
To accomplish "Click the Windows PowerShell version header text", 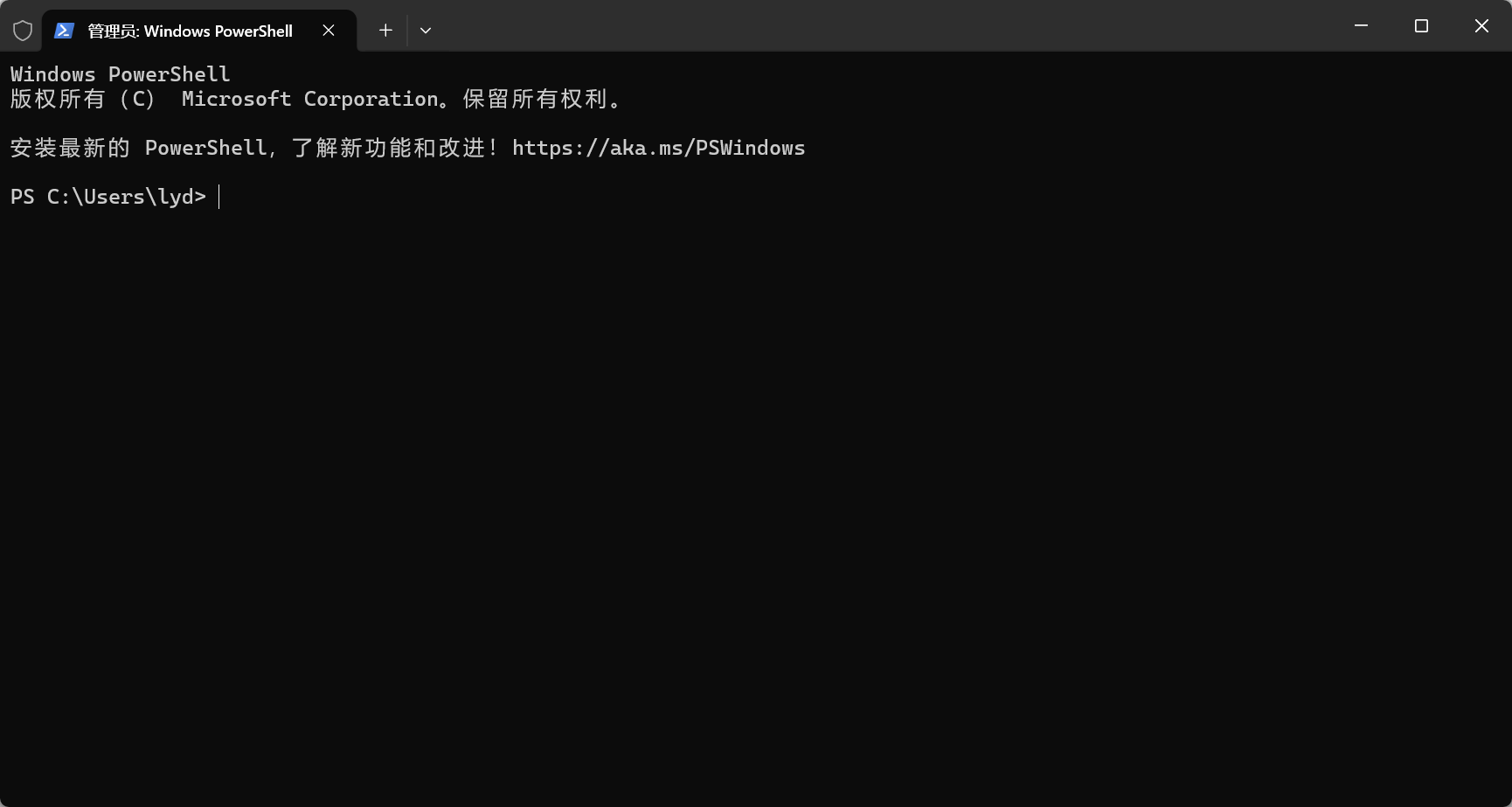I will pyautogui.click(x=119, y=73).
